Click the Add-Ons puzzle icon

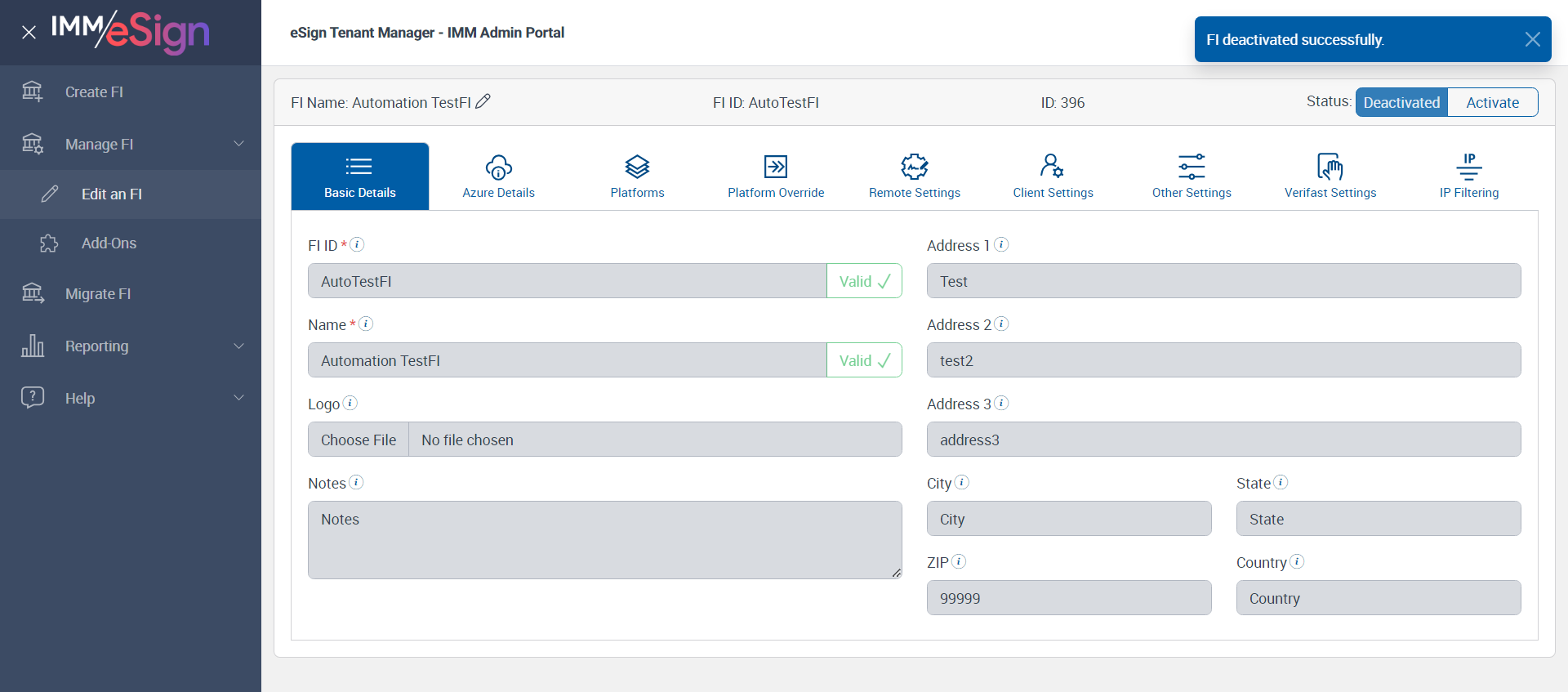coord(50,243)
